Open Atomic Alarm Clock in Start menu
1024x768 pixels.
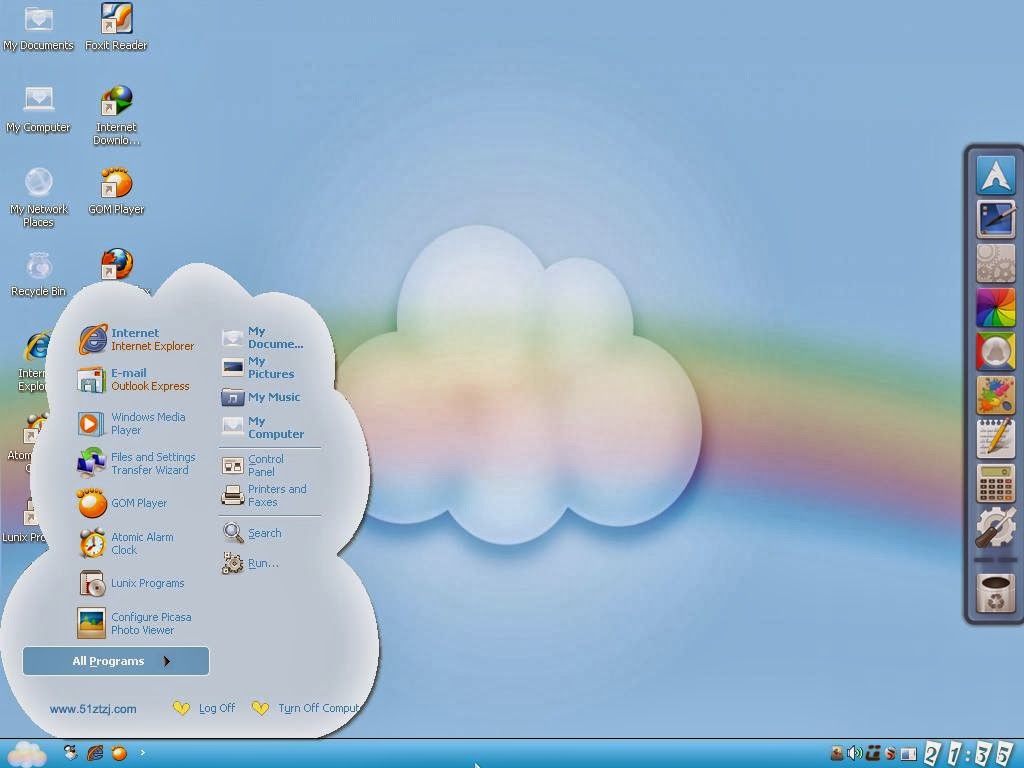point(126,543)
